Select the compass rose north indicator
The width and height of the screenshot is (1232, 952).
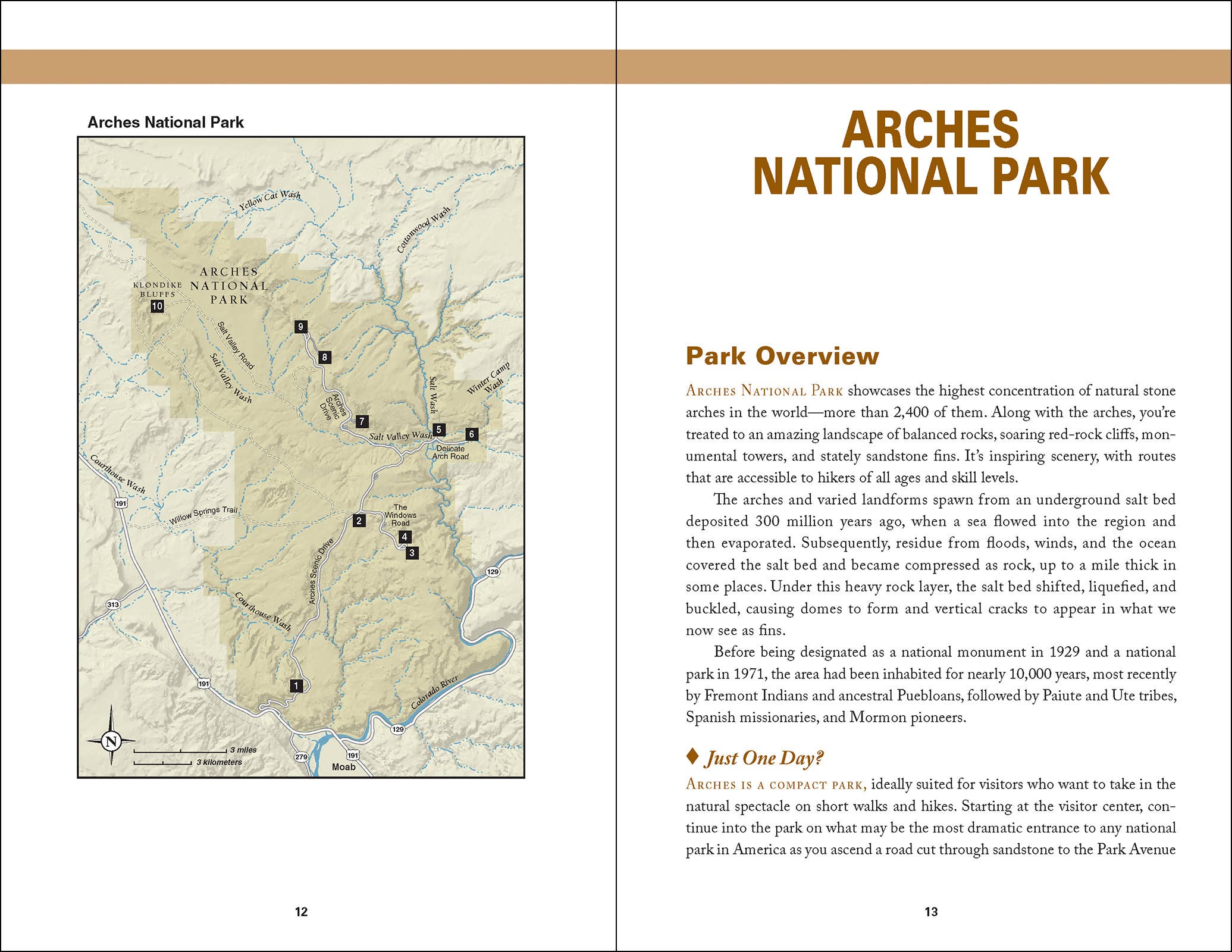(x=111, y=740)
